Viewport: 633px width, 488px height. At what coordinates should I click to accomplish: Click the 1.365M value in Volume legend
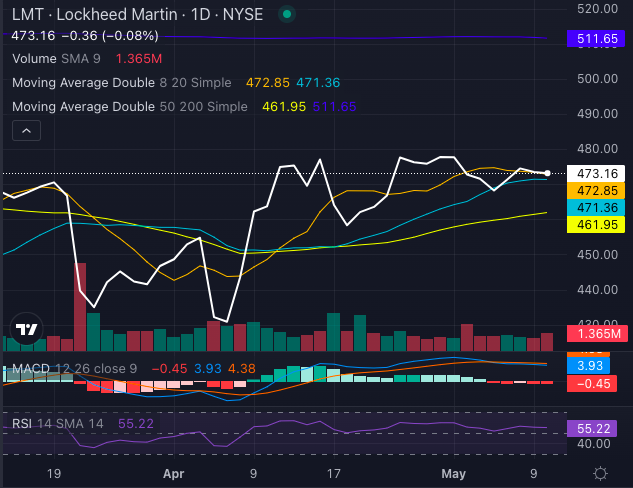[139, 59]
